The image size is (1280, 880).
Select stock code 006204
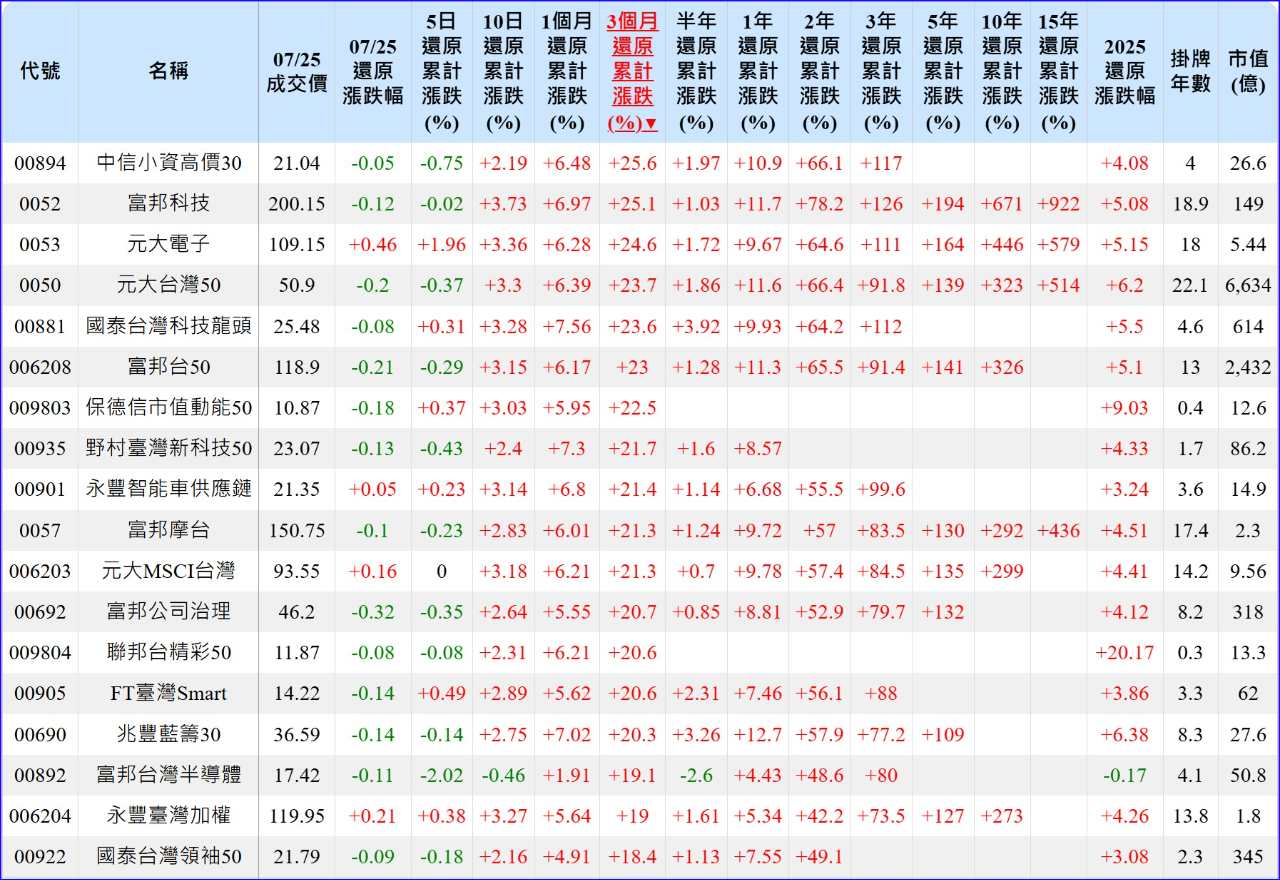click(x=40, y=817)
